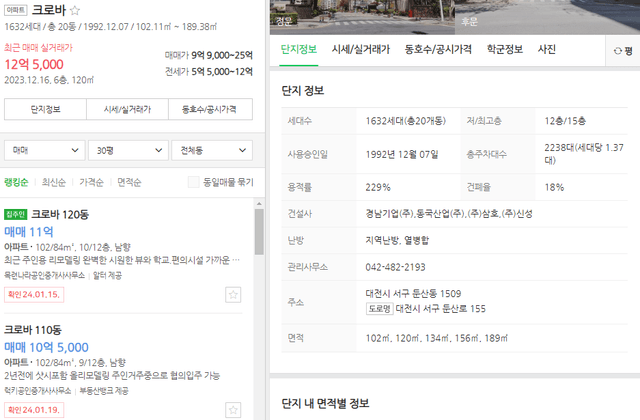Click 럭키공인중개사사무소 agency name
This screenshot has height=420, width=640.
click(x=38, y=391)
